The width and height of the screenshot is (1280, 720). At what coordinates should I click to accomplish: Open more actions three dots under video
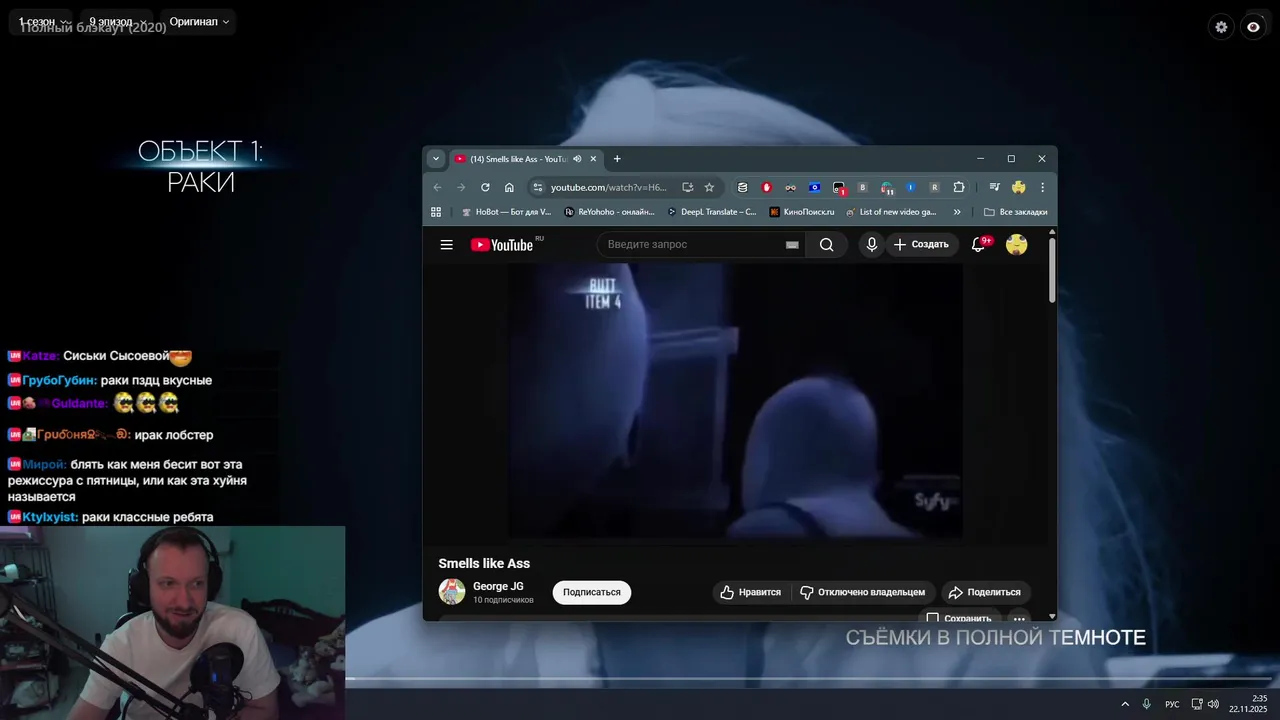(1018, 618)
